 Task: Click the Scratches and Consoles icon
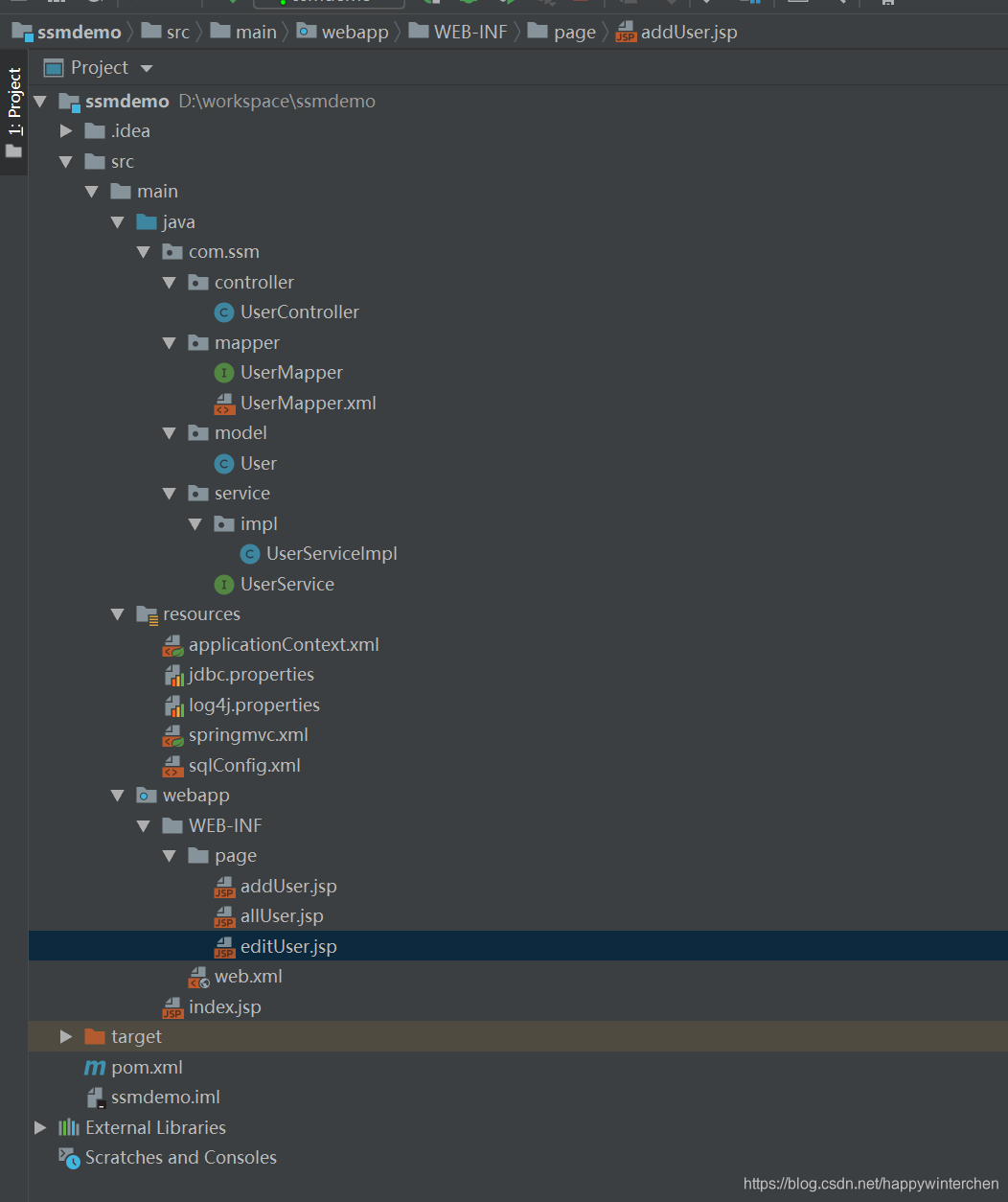coord(69,1158)
